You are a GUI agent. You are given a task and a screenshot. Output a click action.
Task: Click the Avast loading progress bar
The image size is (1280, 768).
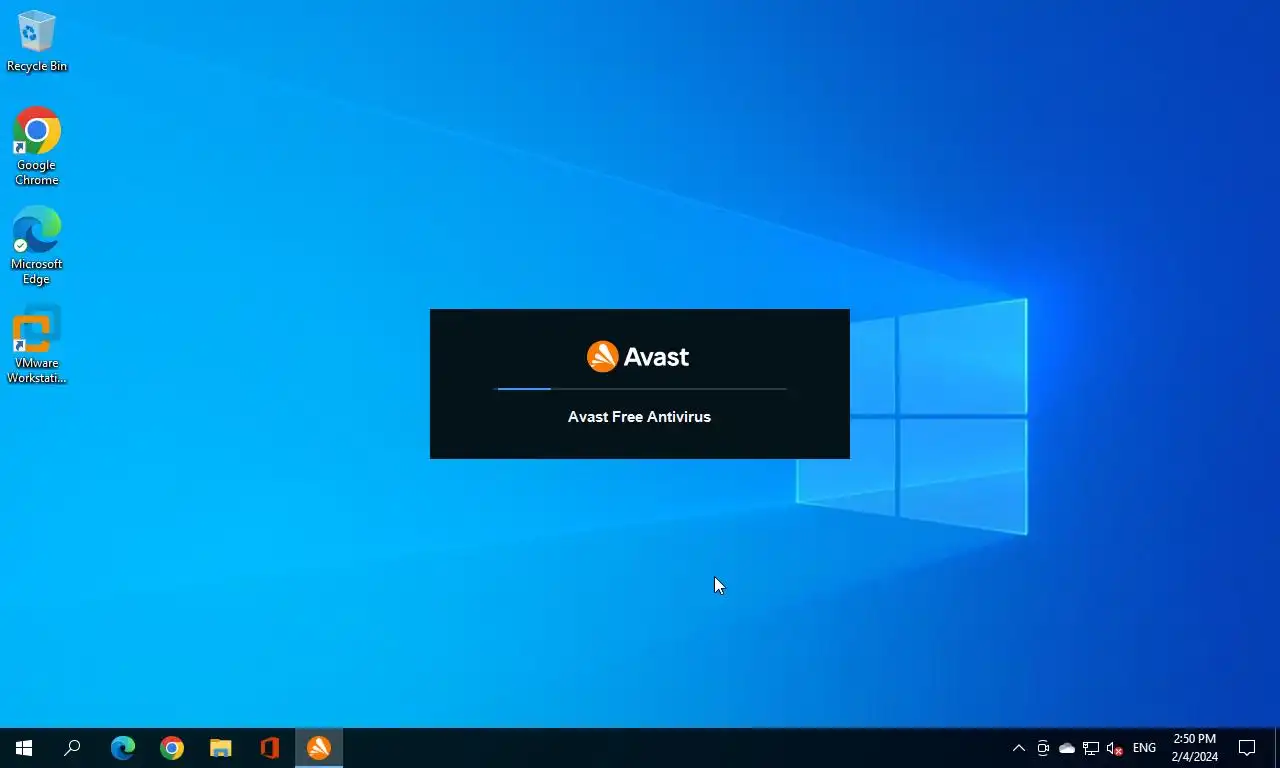[x=641, y=388]
